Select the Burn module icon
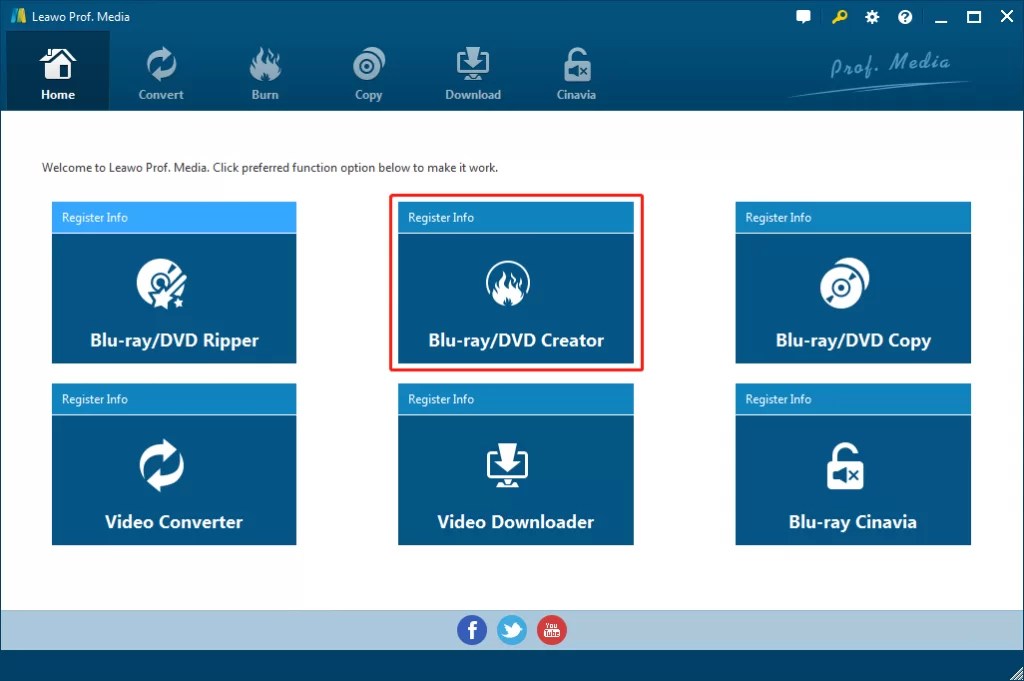1024x681 pixels. tap(264, 62)
